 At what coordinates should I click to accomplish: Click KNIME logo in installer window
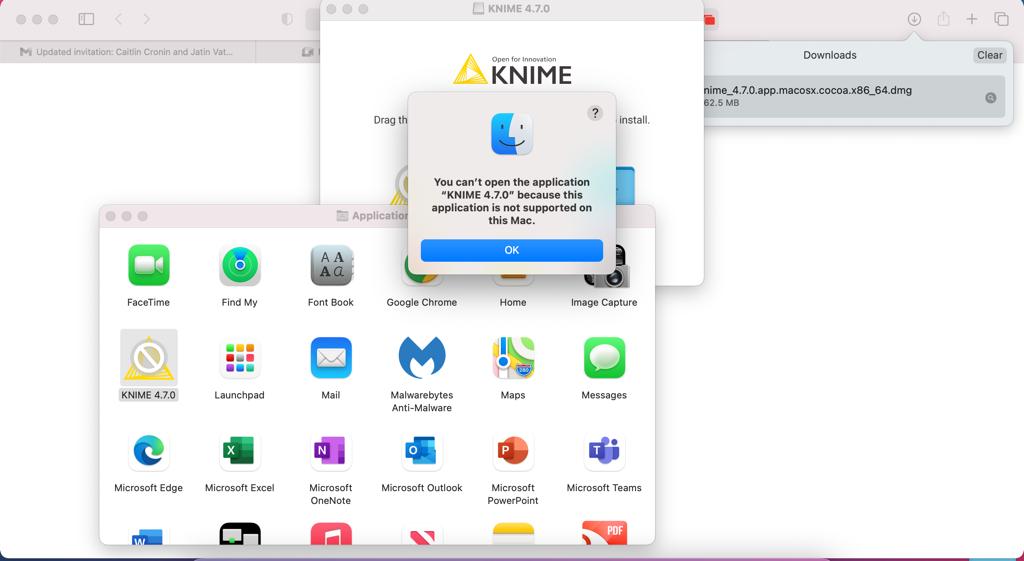coord(512,70)
